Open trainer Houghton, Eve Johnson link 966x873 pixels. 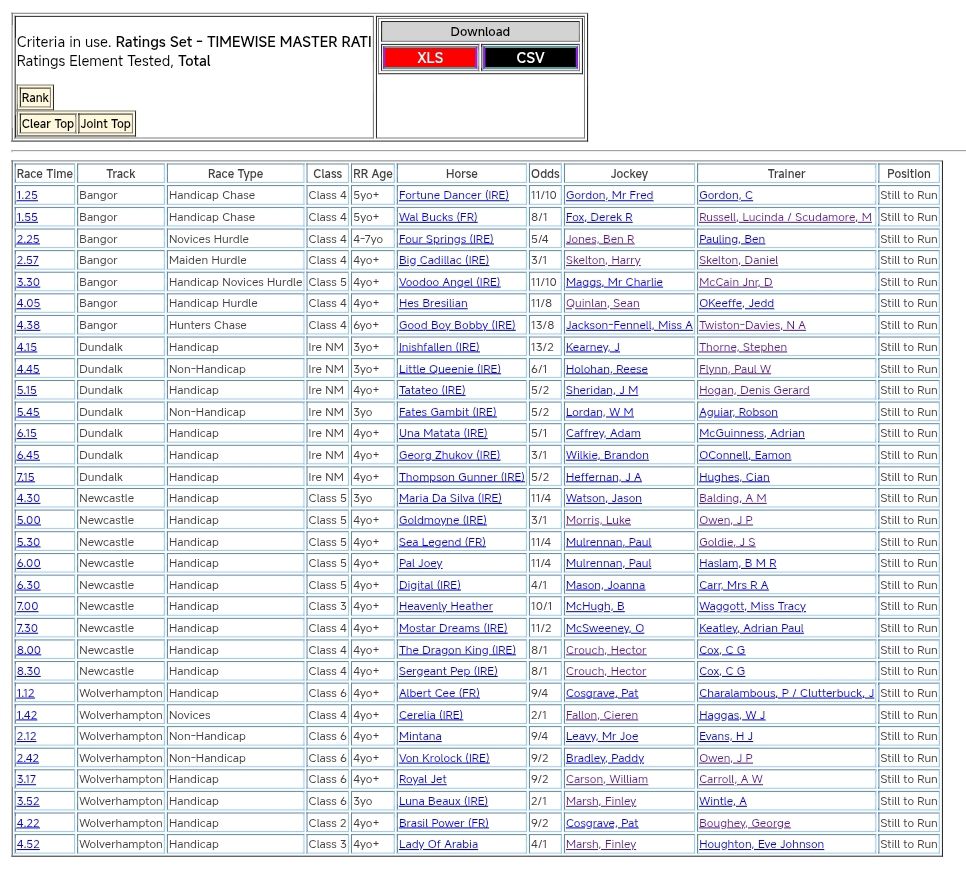coord(761,845)
